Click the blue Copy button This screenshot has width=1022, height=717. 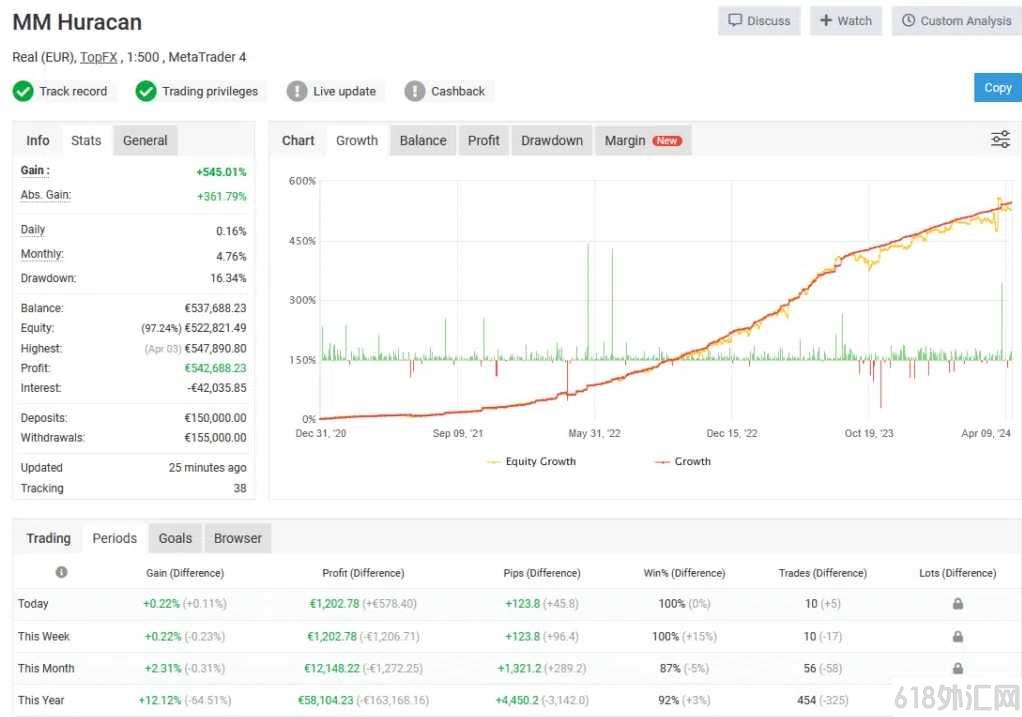[x=998, y=87]
